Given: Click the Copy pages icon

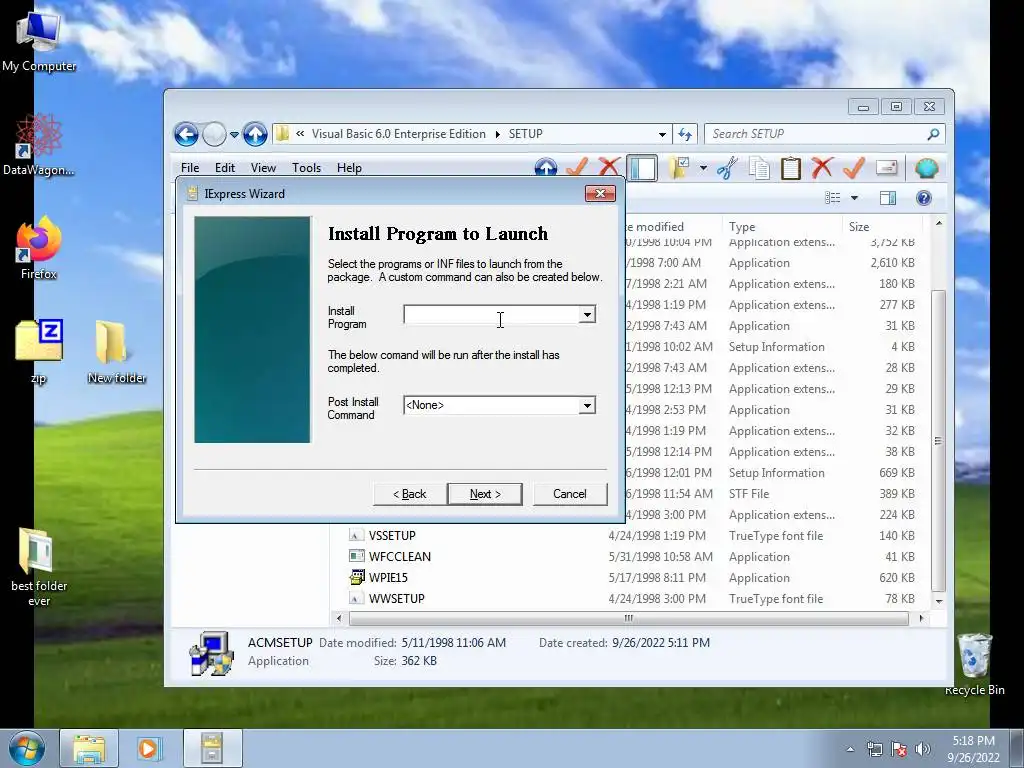Looking at the screenshot, I should (759, 168).
